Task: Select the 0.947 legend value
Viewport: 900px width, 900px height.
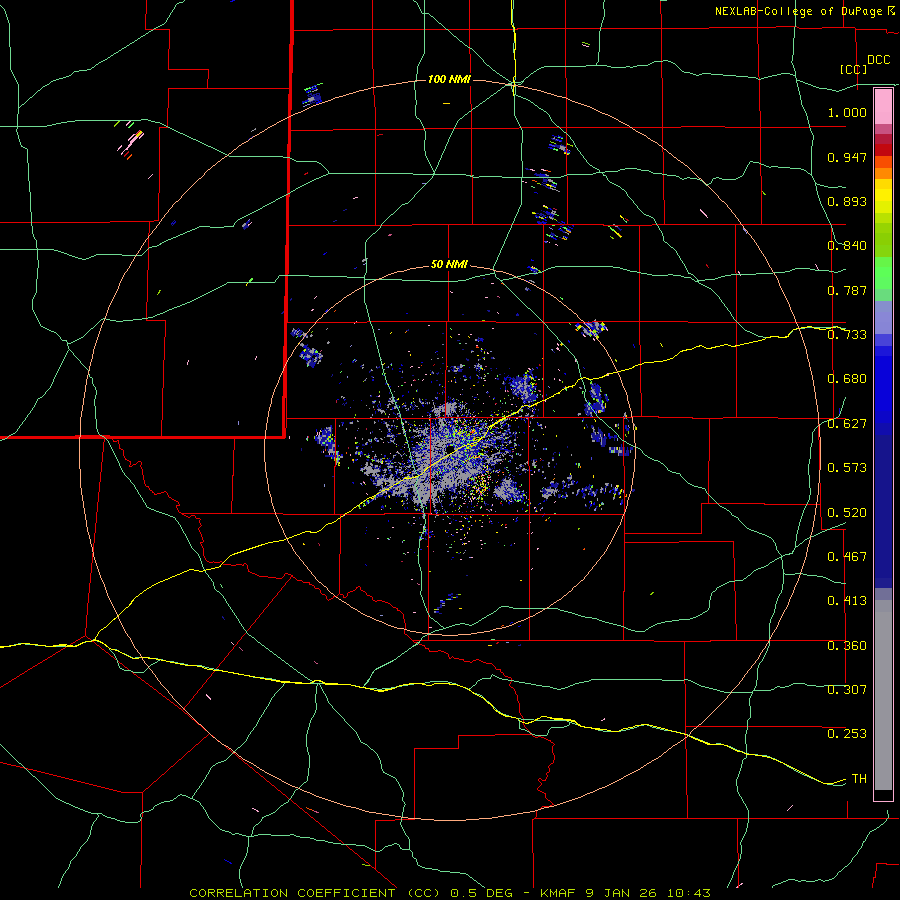Action: point(847,157)
